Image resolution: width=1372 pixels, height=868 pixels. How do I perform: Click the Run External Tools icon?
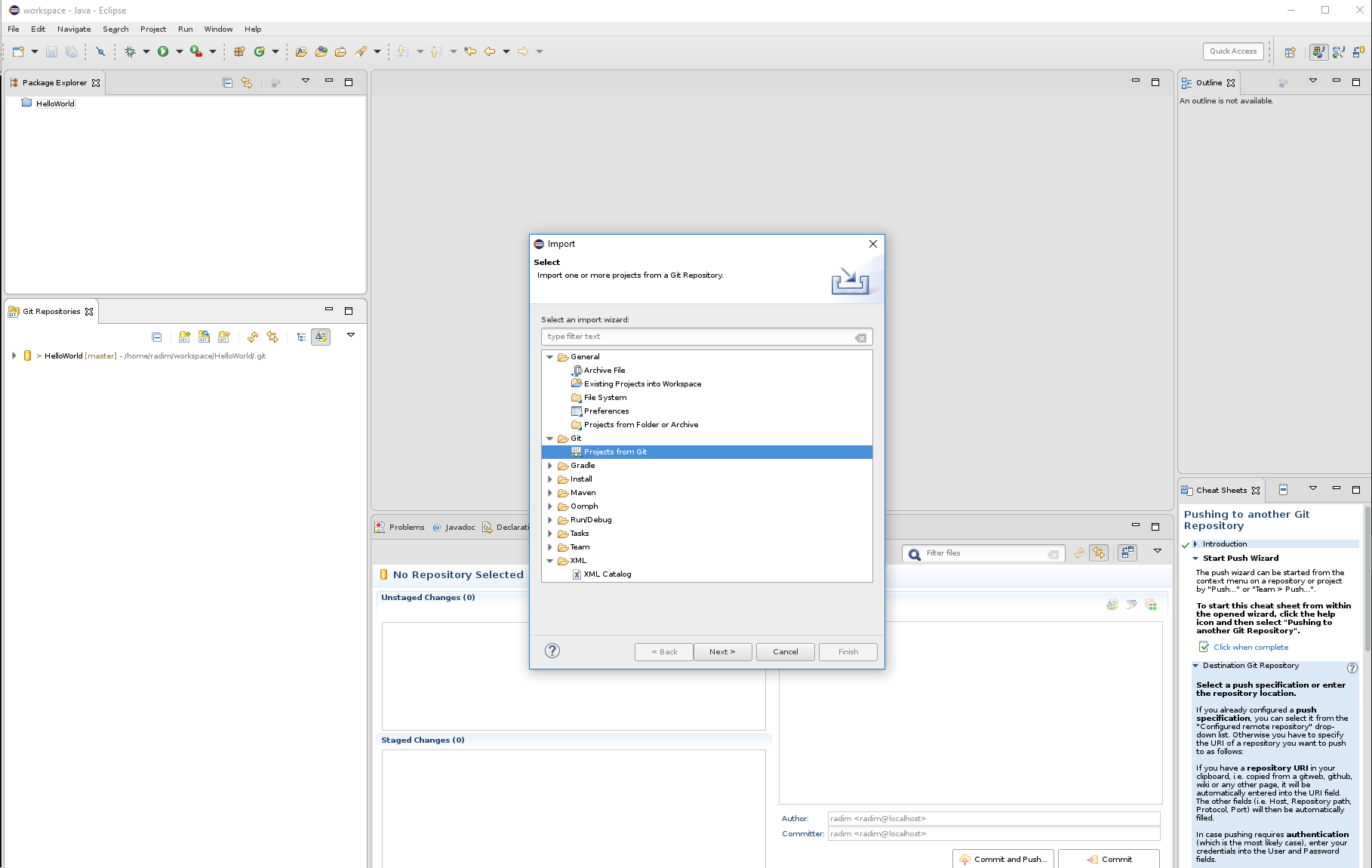coord(196,51)
